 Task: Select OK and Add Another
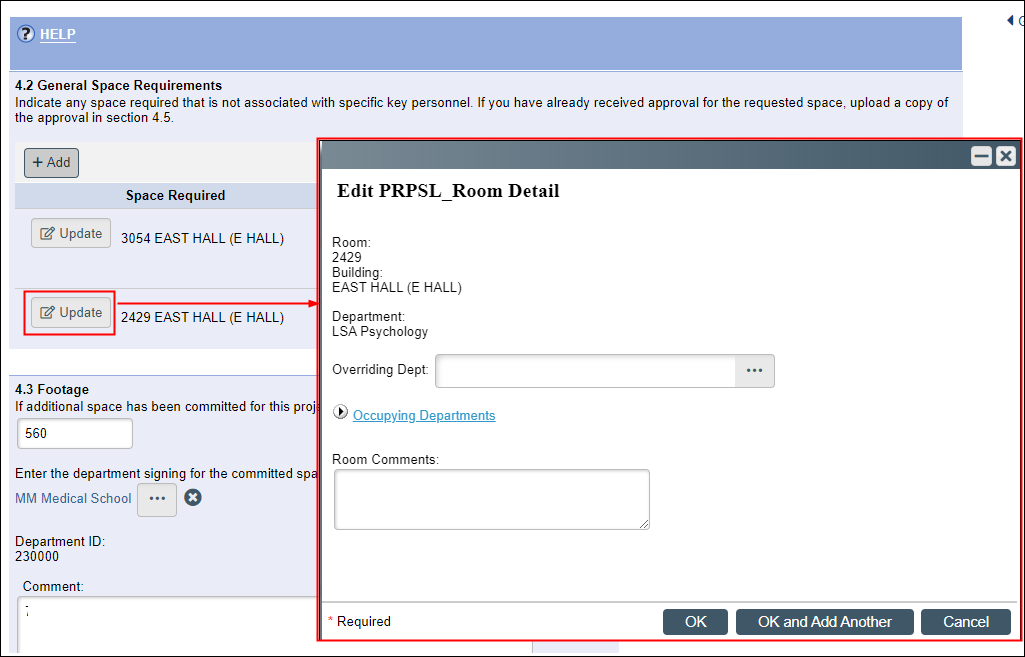[824, 621]
